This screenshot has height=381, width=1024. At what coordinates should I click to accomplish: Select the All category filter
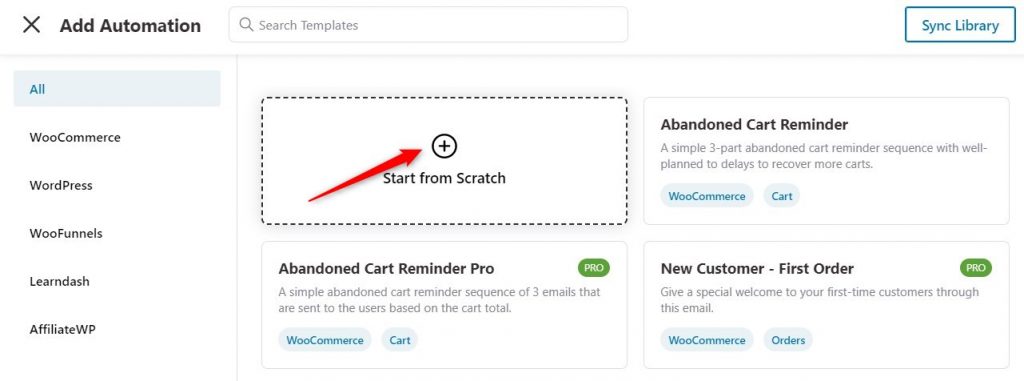pos(117,89)
